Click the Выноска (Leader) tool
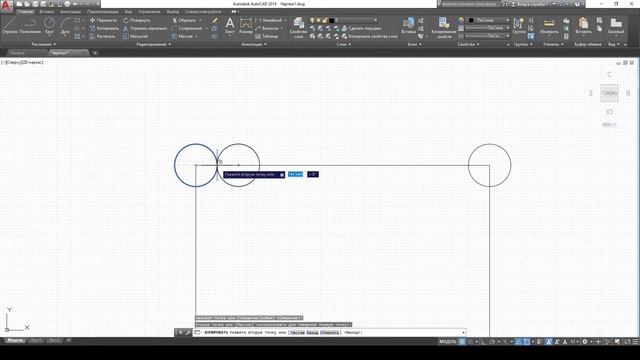640x360 pixels. (267, 28)
